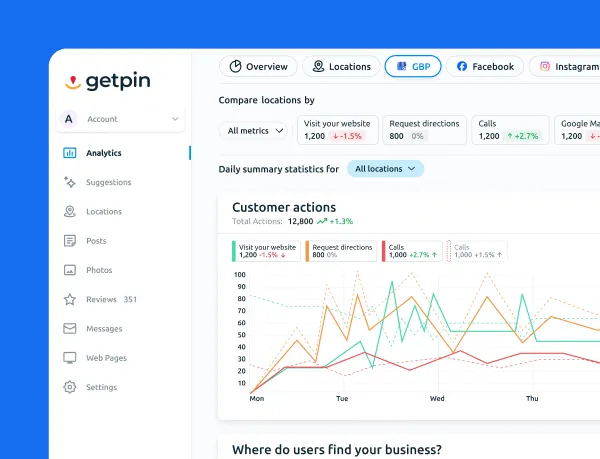Toggle the dotted Calls +1.5% chart series
The width and height of the screenshot is (600, 459).
478,251
